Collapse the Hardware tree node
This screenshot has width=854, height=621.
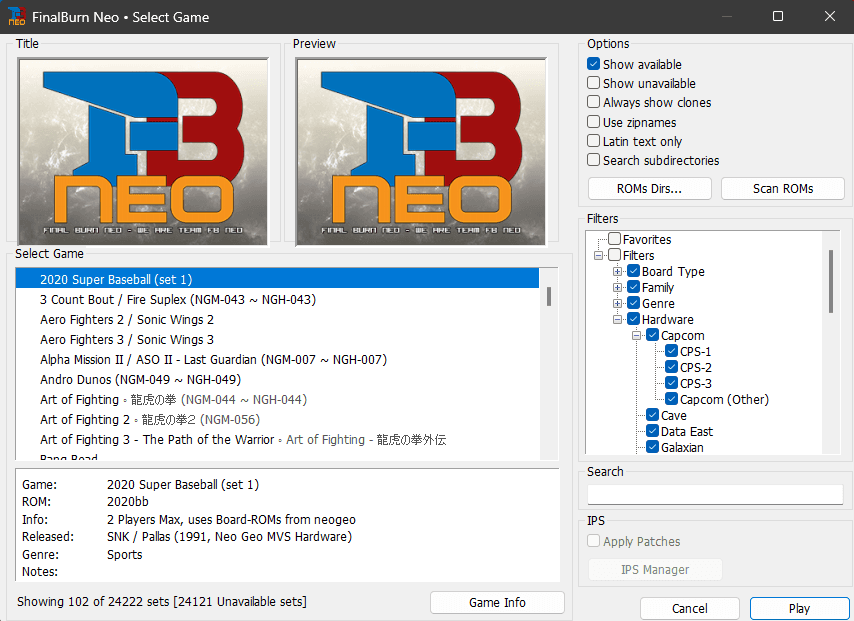click(x=617, y=319)
